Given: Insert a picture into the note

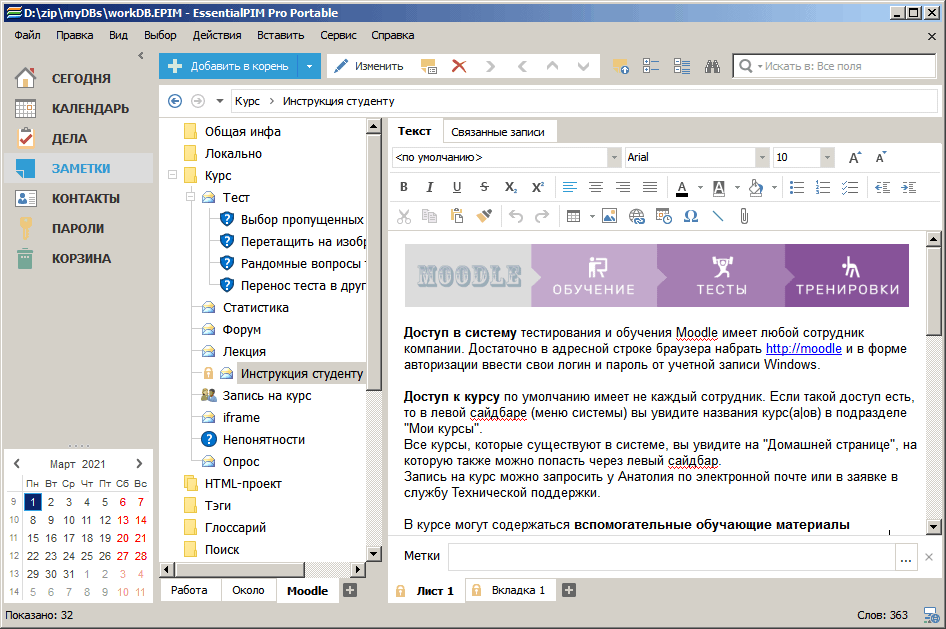Looking at the screenshot, I should click(609, 216).
